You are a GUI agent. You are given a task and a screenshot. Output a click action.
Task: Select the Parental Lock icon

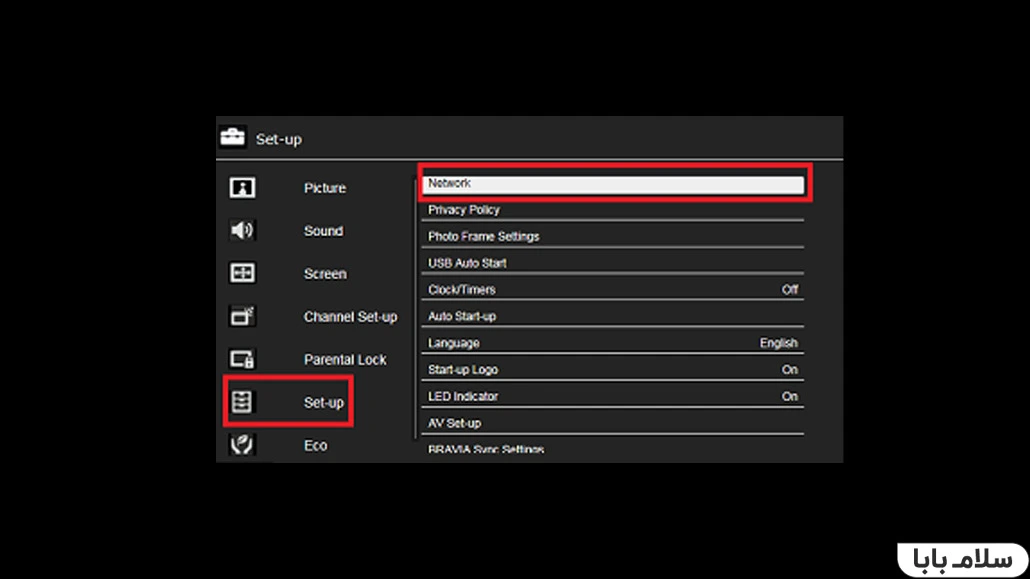click(x=242, y=360)
